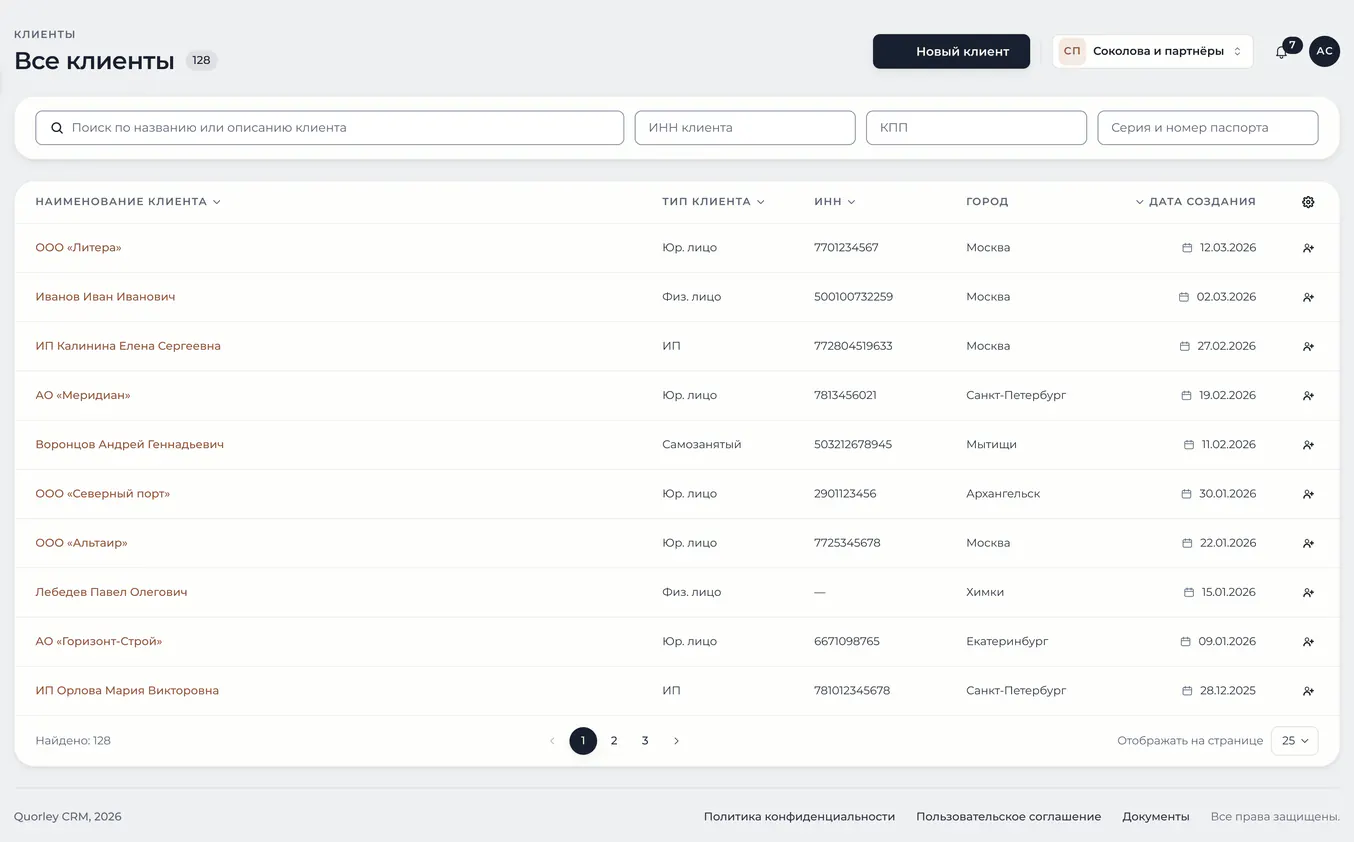Select current page 1 button
The width and height of the screenshot is (1354, 842).
(x=583, y=741)
